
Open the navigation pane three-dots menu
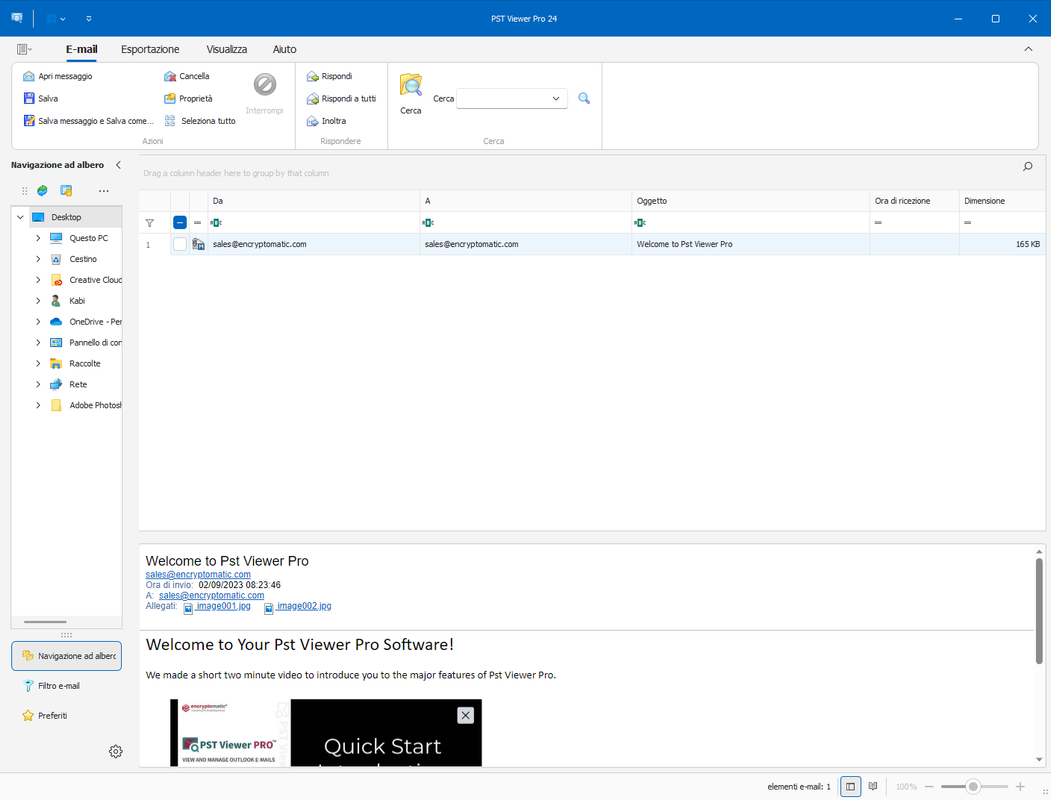pos(103,191)
